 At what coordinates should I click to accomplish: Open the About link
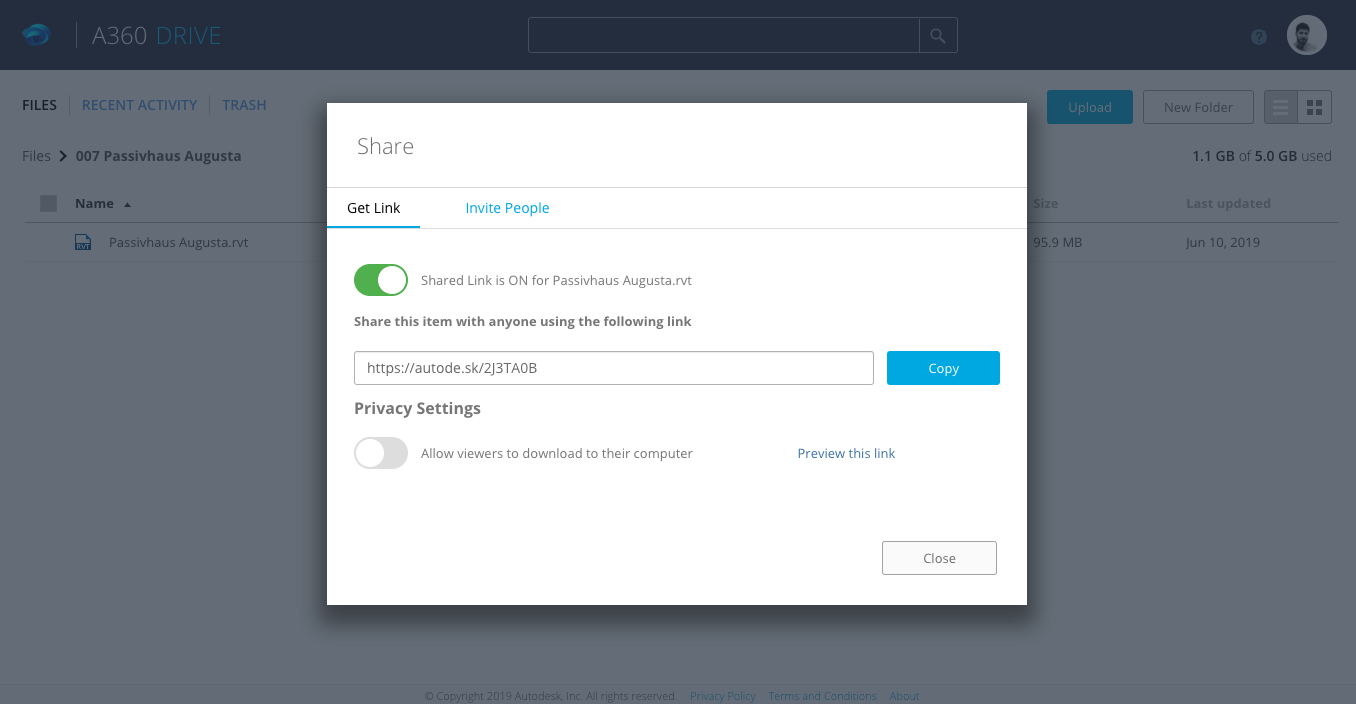(x=904, y=696)
